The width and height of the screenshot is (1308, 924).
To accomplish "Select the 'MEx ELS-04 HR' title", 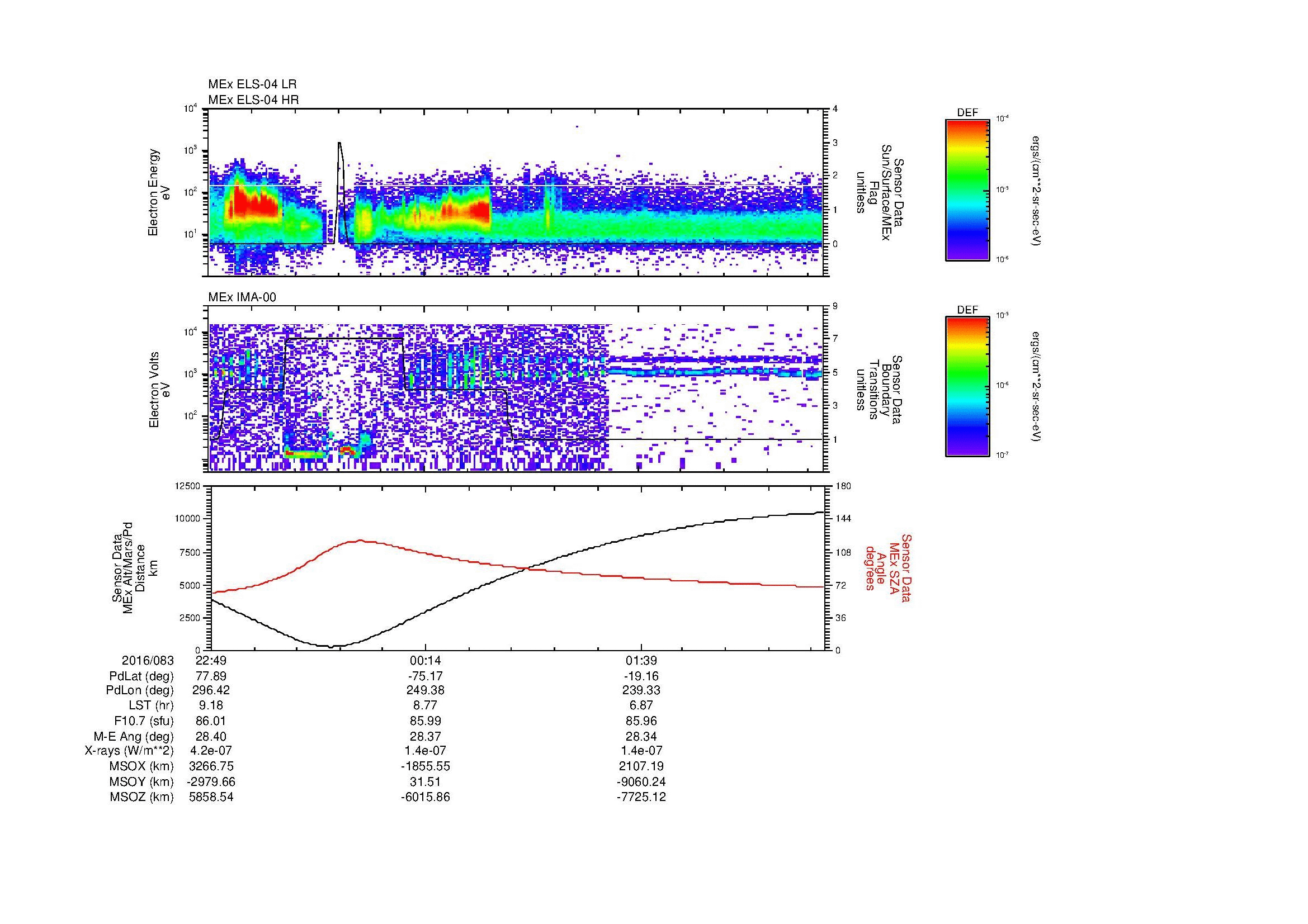I will click(x=253, y=99).
